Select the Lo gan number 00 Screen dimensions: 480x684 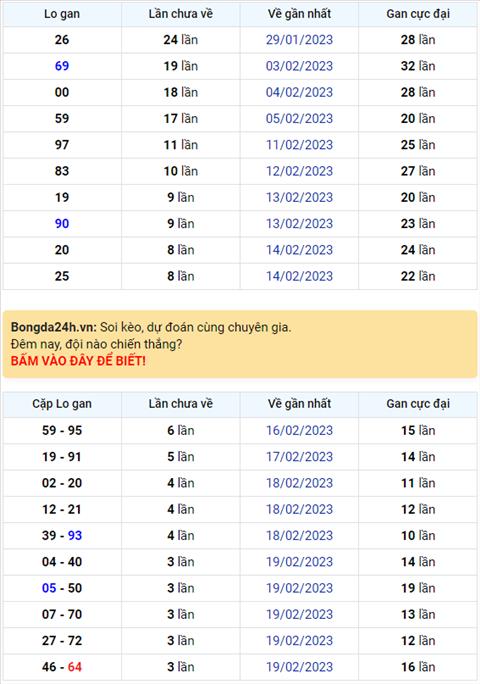click(62, 92)
